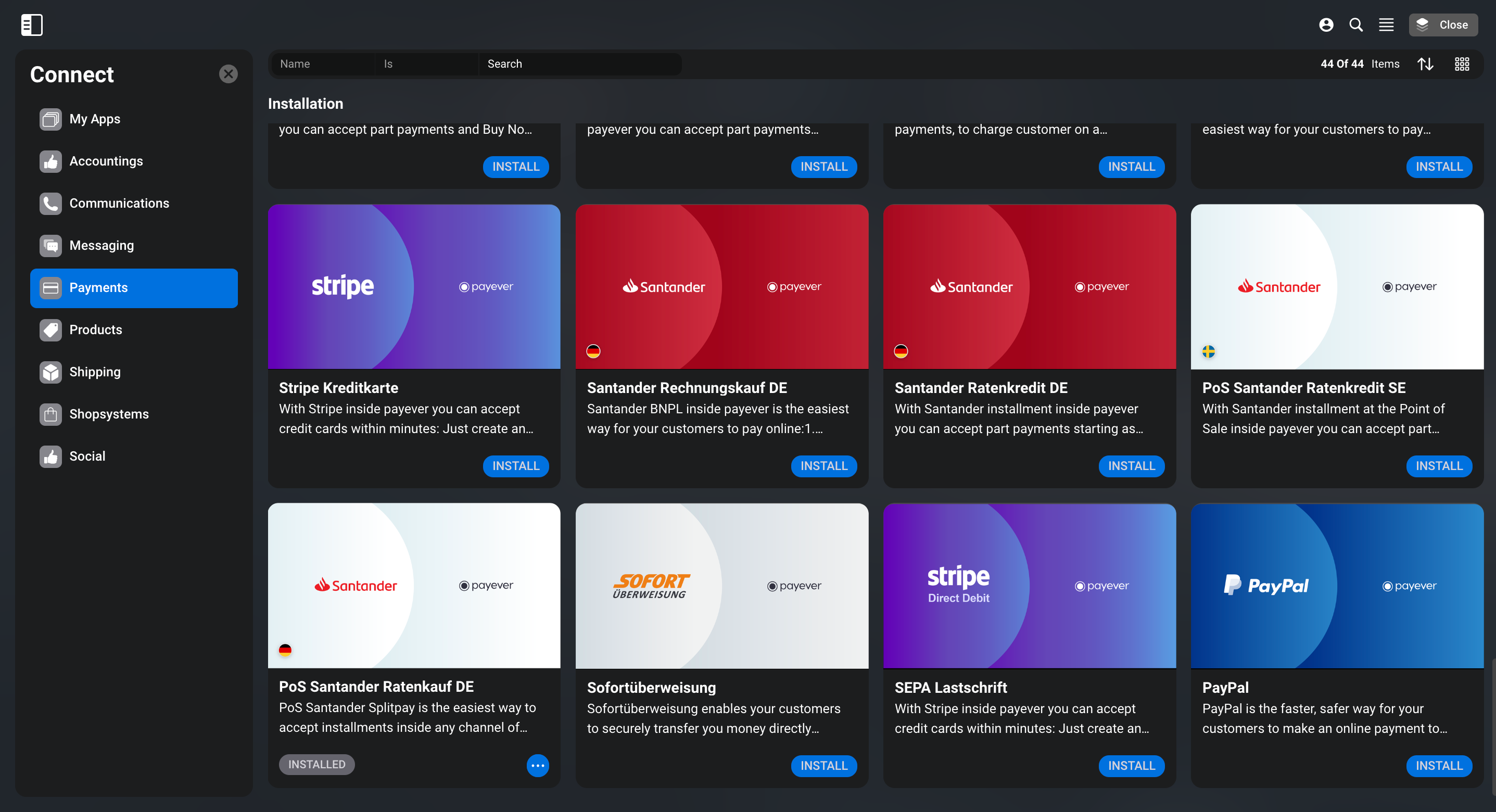Viewport: 1496px width, 812px height.
Task: Install Stripe Kreditkarte
Action: (x=516, y=466)
